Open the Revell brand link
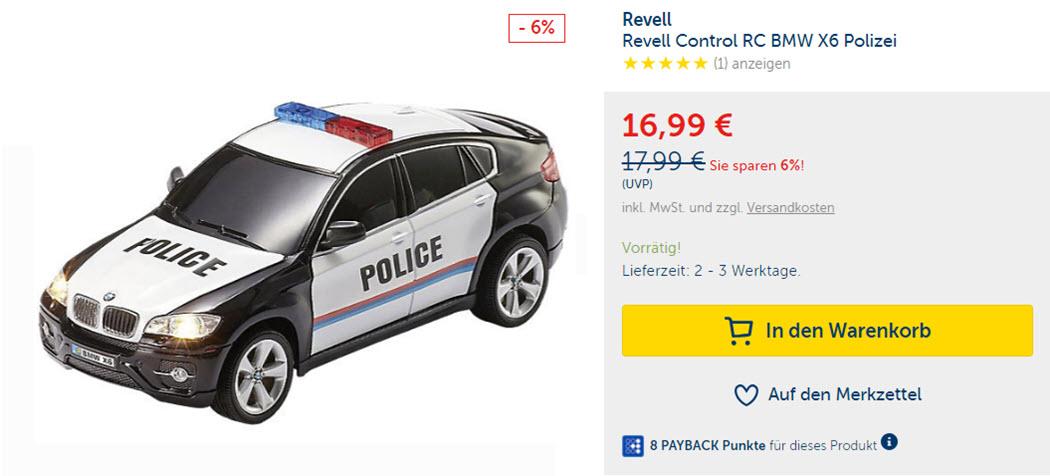1050x476 pixels. [x=647, y=19]
